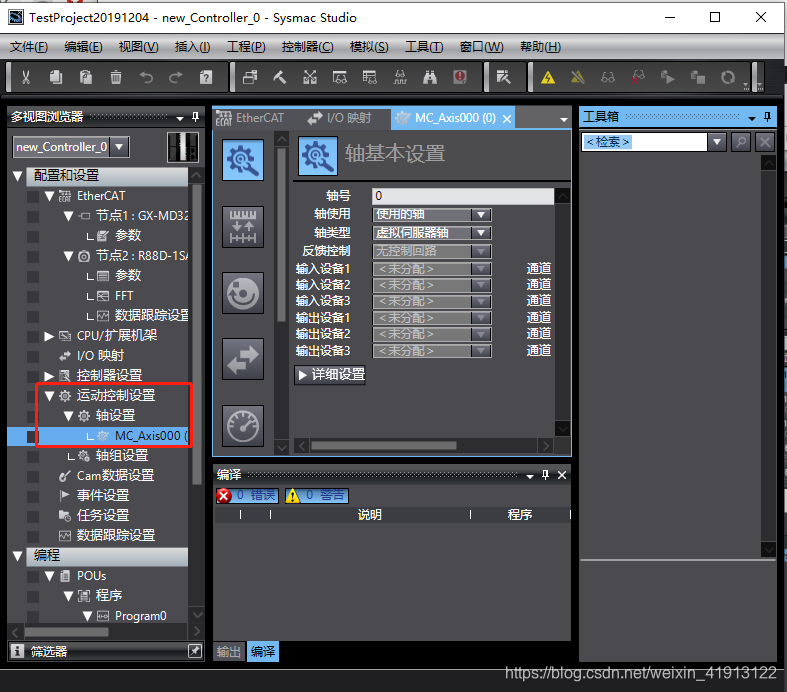Select 任务设置 in the tree
The image size is (787, 692).
pyautogui.click(x=103, y=515)
